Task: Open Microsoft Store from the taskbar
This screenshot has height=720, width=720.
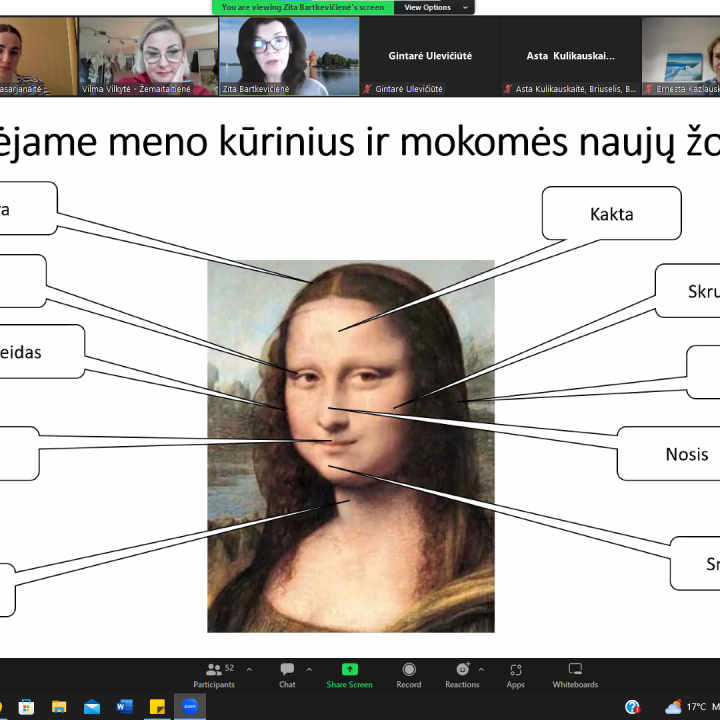Action: (x=26, y=707)
